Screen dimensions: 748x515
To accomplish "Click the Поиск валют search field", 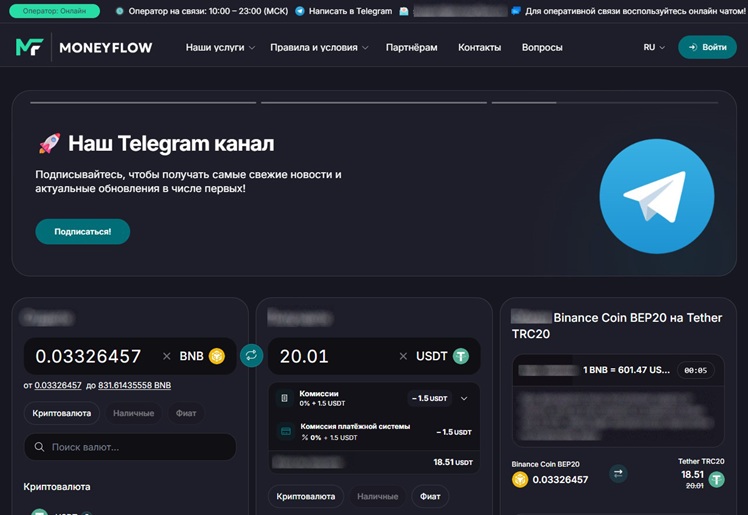I will point(130,447).
